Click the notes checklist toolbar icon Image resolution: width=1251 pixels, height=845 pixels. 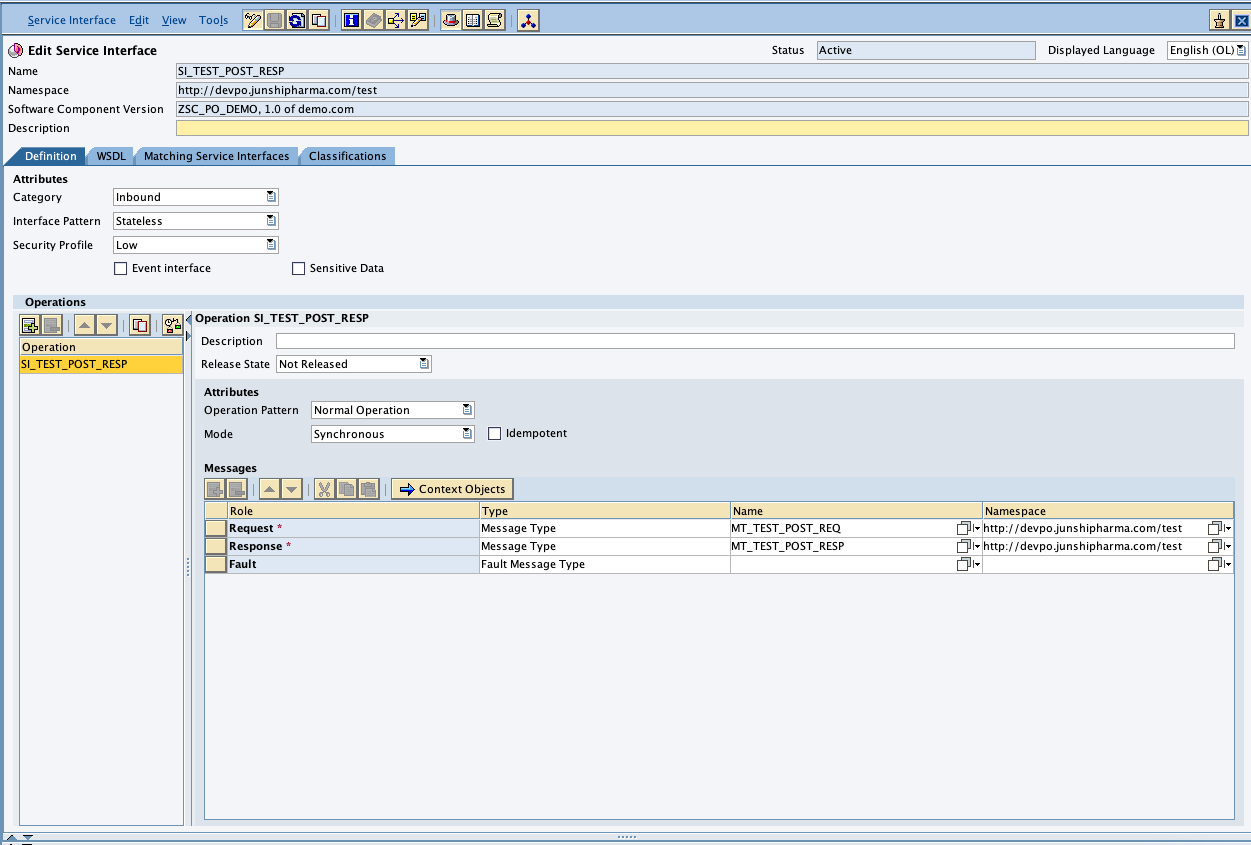click(417, 20)
